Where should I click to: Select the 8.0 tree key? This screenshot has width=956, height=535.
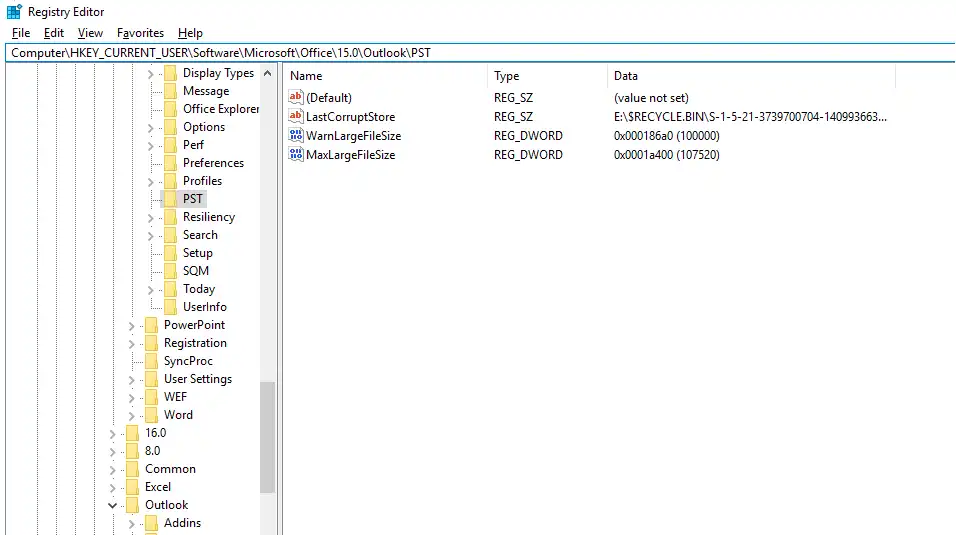click(x=152, y=451)
